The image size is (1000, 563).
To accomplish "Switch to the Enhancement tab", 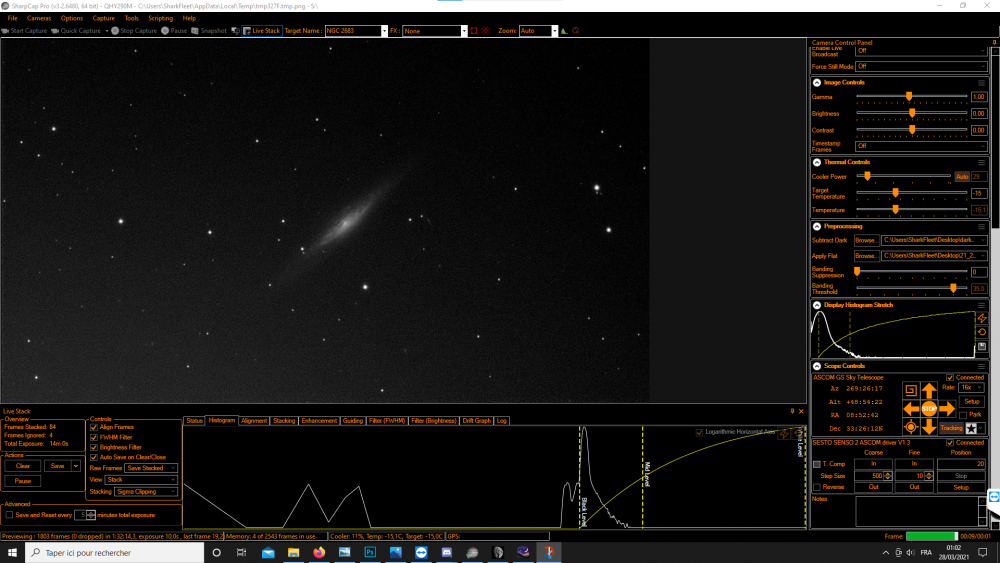I will [x=319, y=421].
